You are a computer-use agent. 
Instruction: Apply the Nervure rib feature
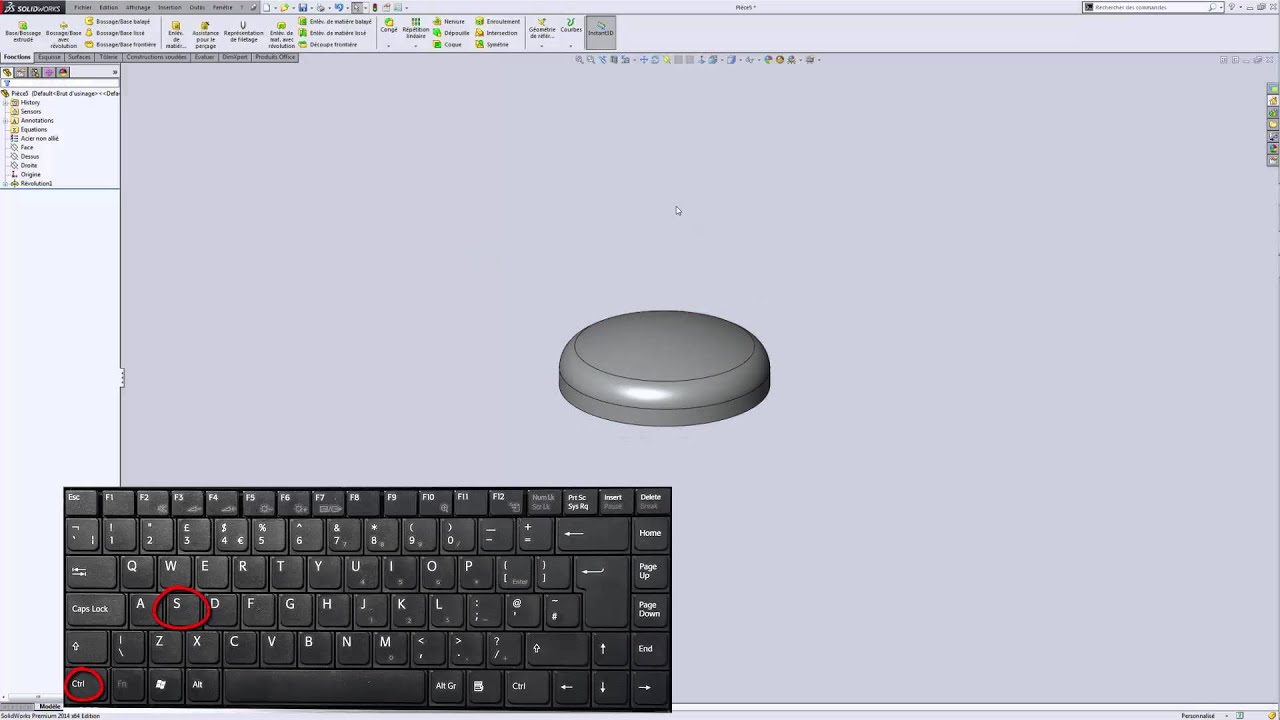click(449, 21)
